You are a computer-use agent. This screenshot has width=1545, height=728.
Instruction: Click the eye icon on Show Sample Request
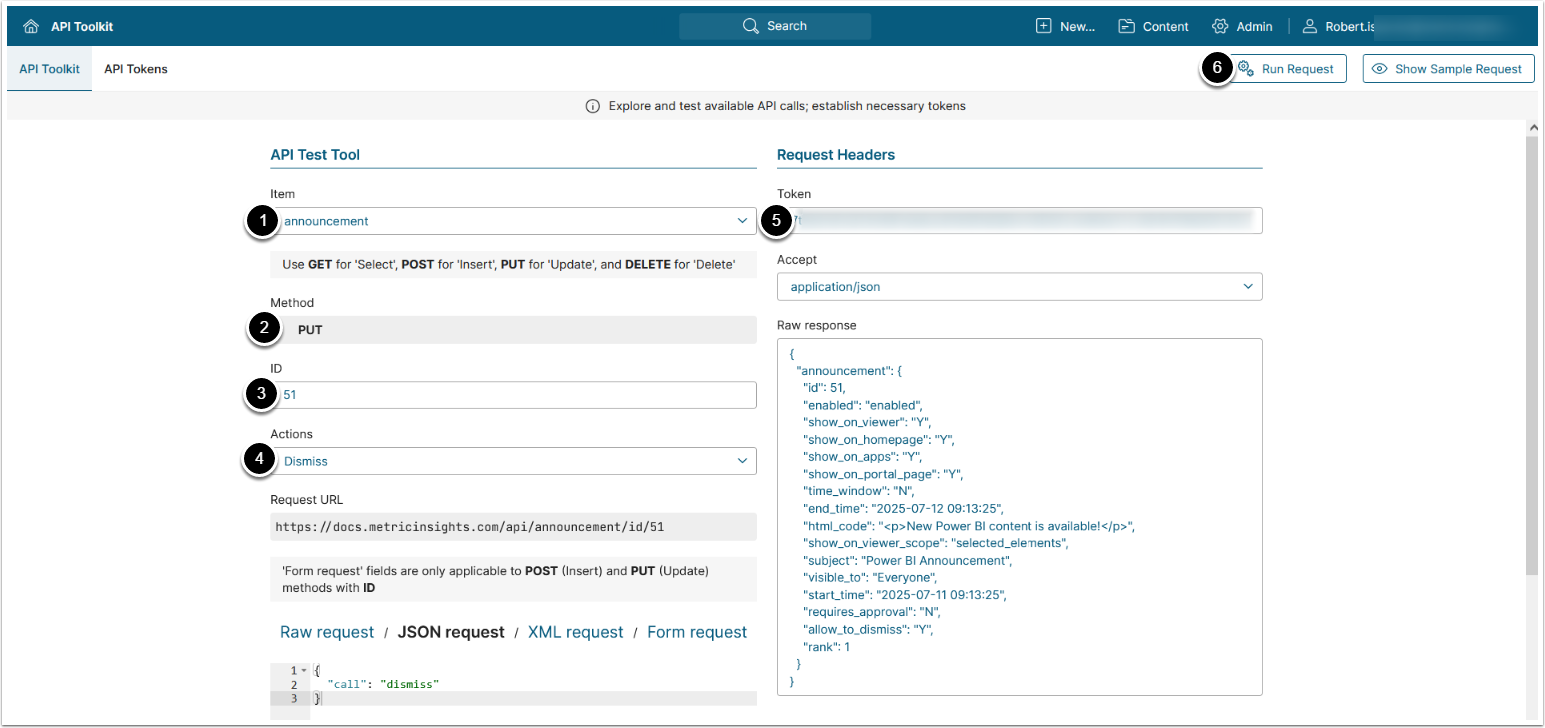click(x=1380, y=69)
